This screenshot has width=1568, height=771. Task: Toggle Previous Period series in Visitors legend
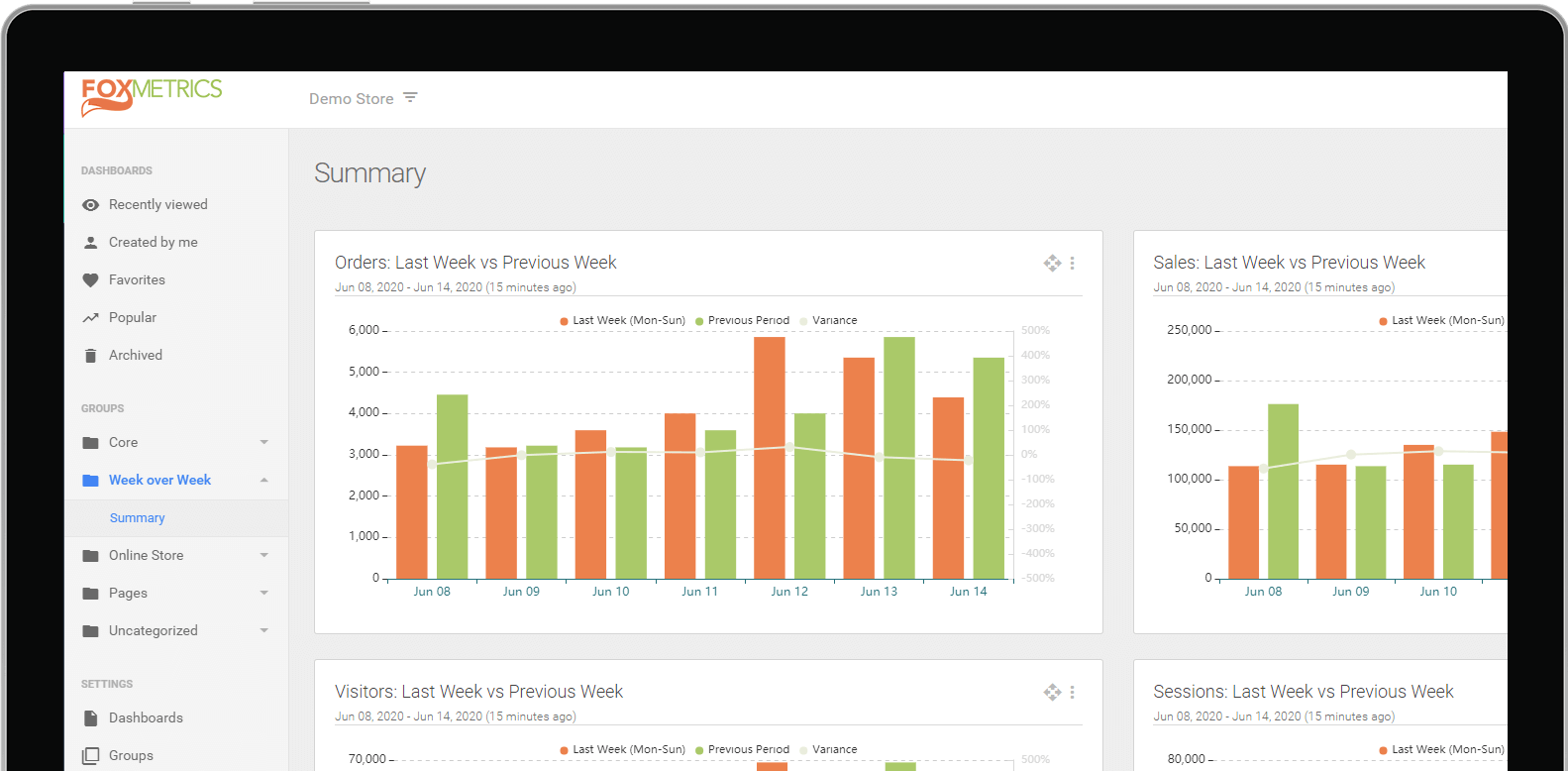point(742,750)
